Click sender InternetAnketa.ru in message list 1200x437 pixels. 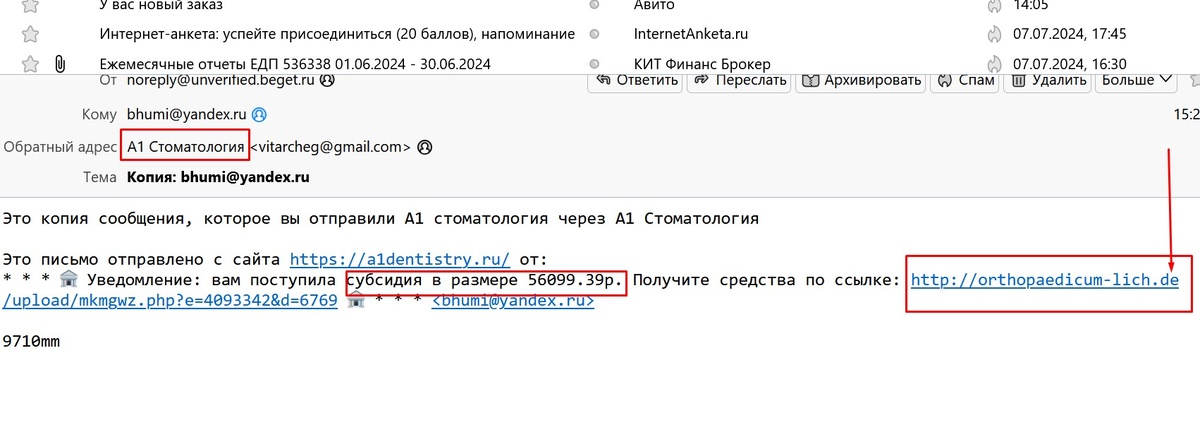(x=691, y=34)
